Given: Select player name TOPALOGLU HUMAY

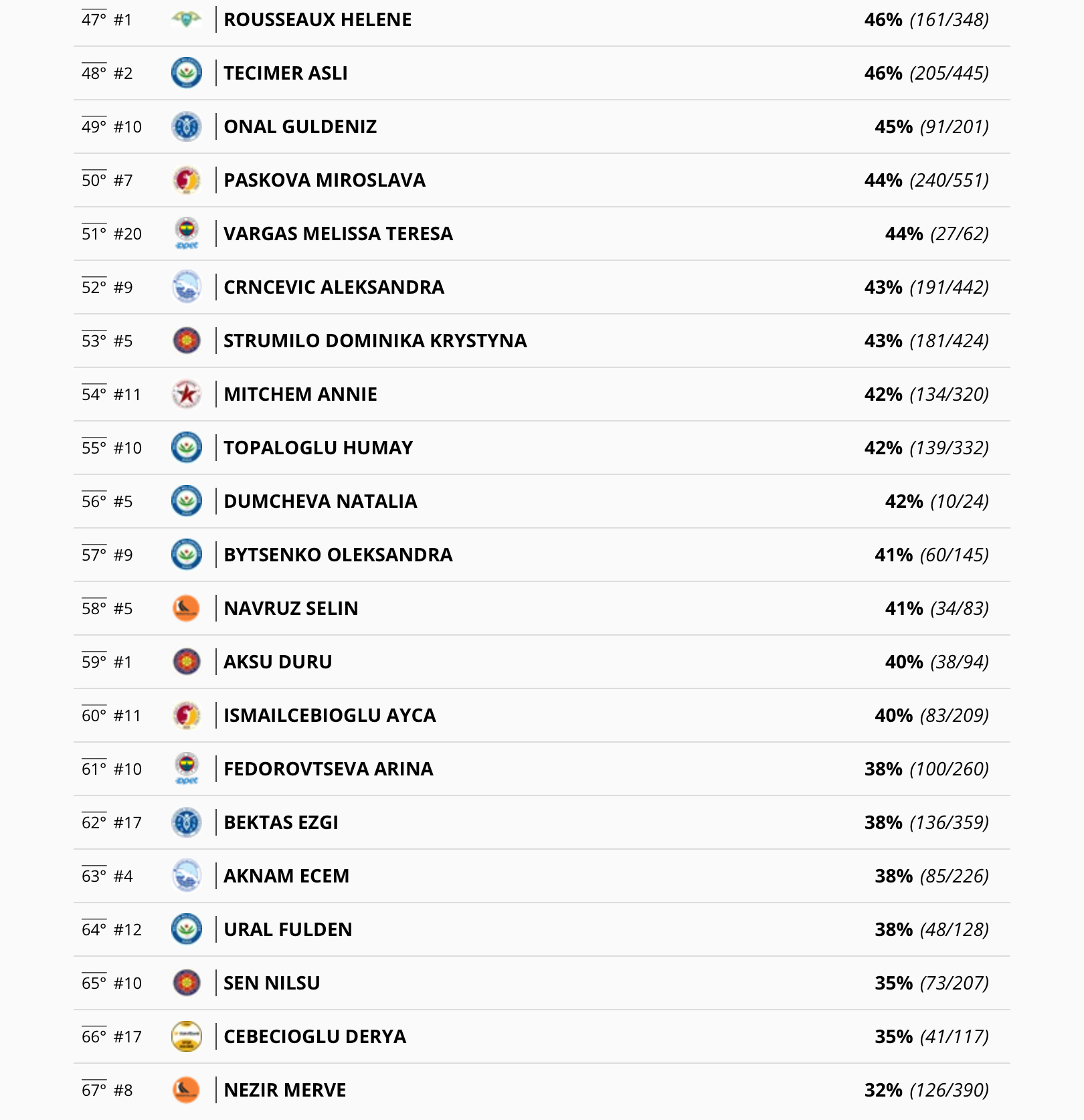Looking at the screenshot, I should click(x=318, y=448).
